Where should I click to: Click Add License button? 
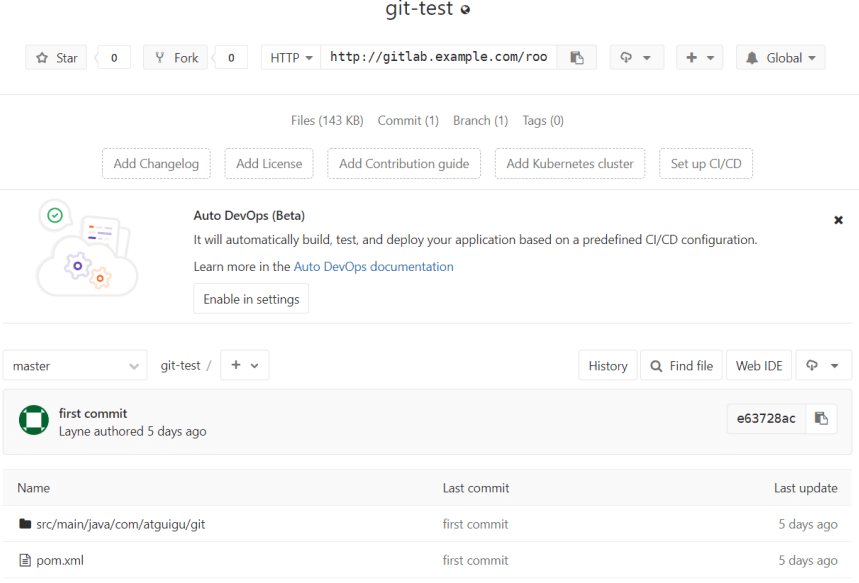pyautogui.click(x=269, y=163)
